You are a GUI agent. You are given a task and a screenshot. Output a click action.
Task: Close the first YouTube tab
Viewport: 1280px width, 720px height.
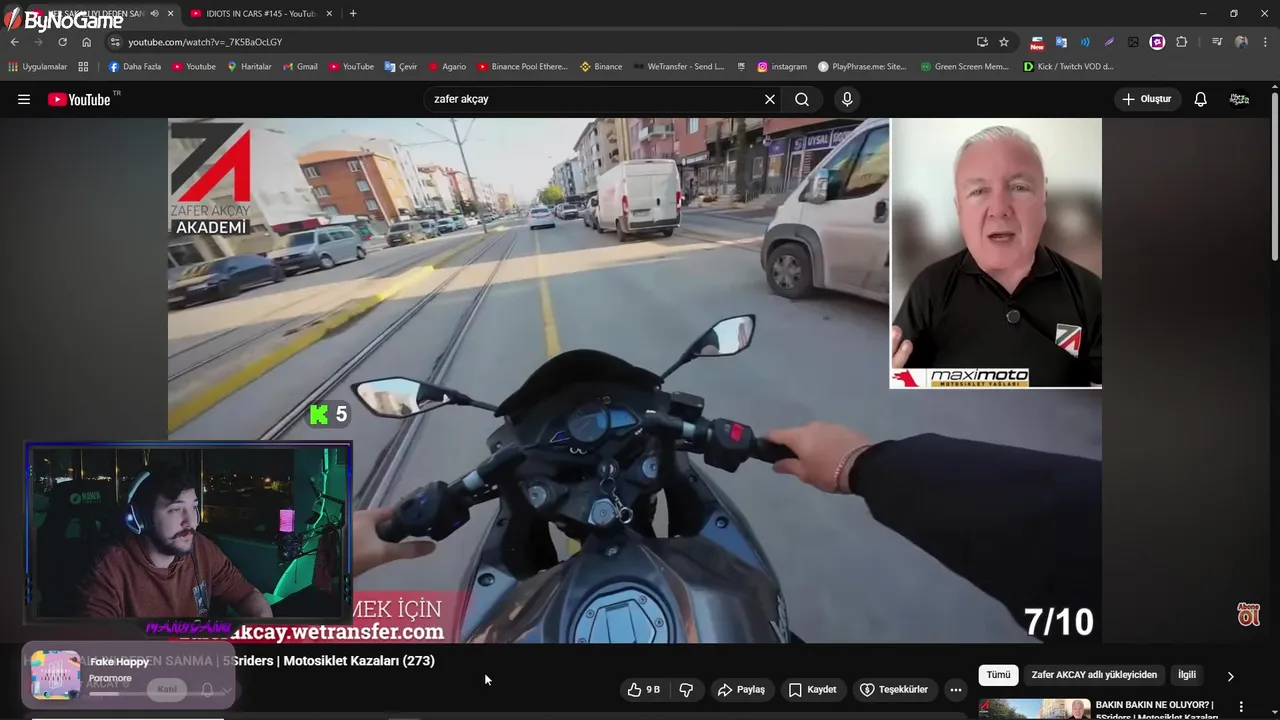170,13
